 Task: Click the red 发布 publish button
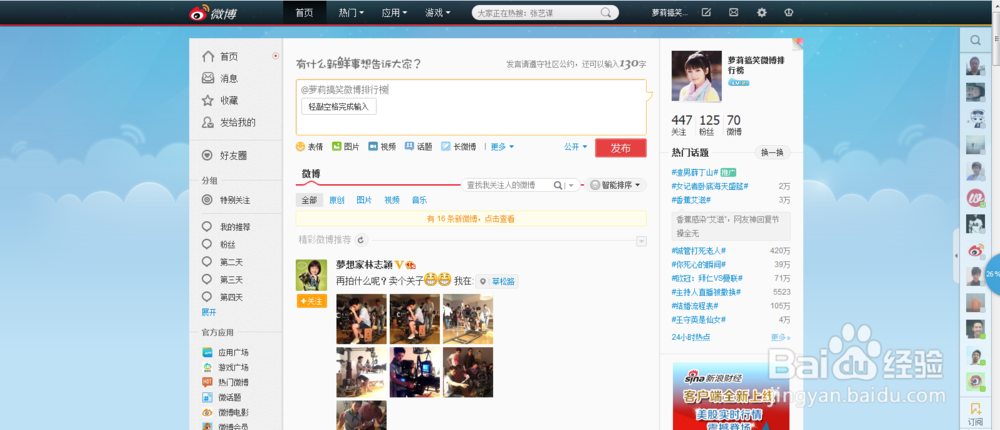tap(621, 148)
